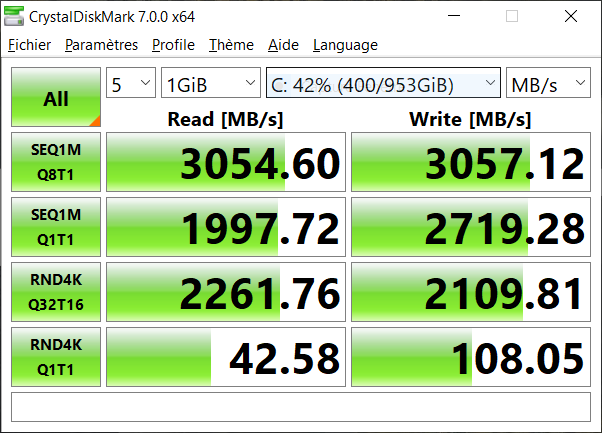Select the SEQ1M Q8T1 write value 3057.12
Viewport: 602px width, 433px height.
coord(471,162)
